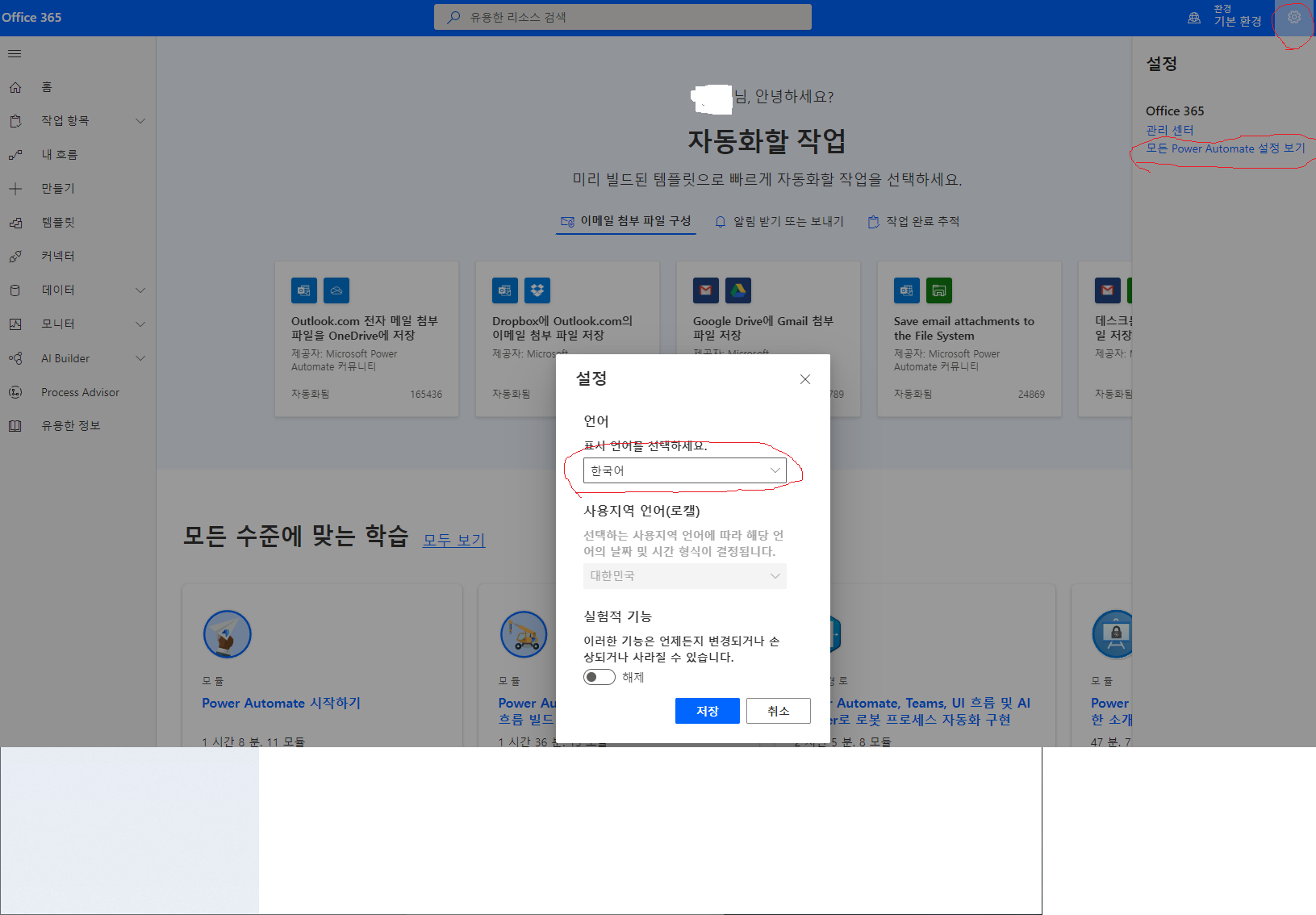The height and width of the screenshot is (915, 1316).
Task: Click the 만들기 sidebar entry
Action: pyautogui.click(x=58, y=189)
